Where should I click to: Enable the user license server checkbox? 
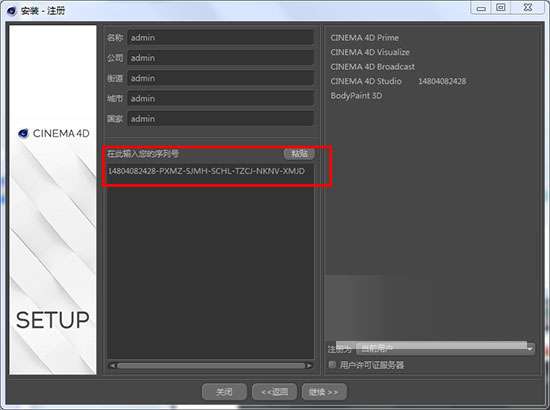point(332,365)
